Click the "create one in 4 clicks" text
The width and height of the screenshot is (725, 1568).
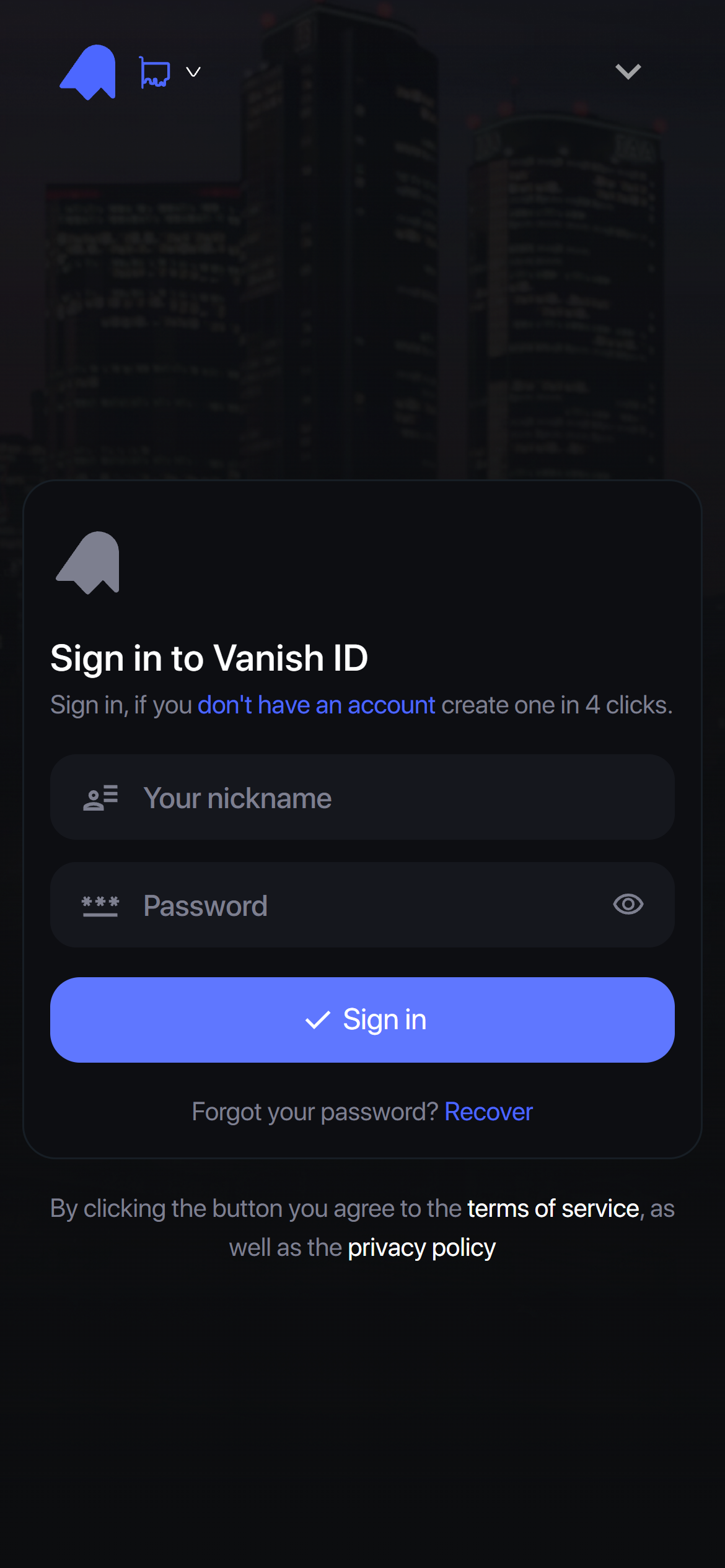click(556, 705)
